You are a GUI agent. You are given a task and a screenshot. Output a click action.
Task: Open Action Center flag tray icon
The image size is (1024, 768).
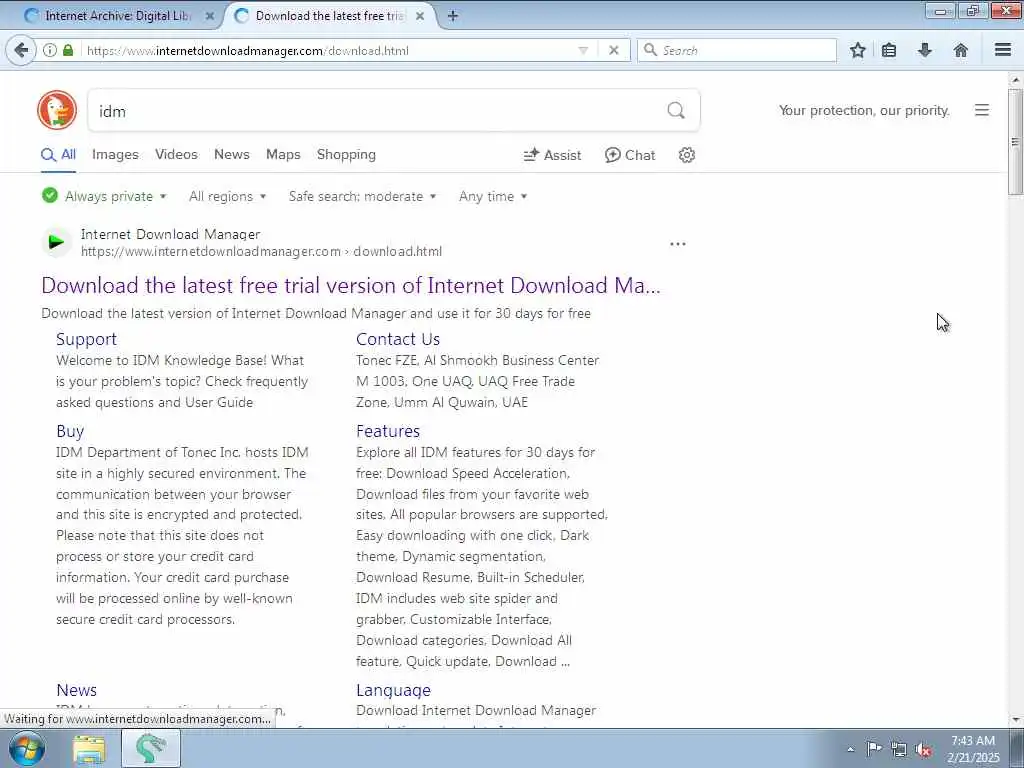(x=874, y=749)
